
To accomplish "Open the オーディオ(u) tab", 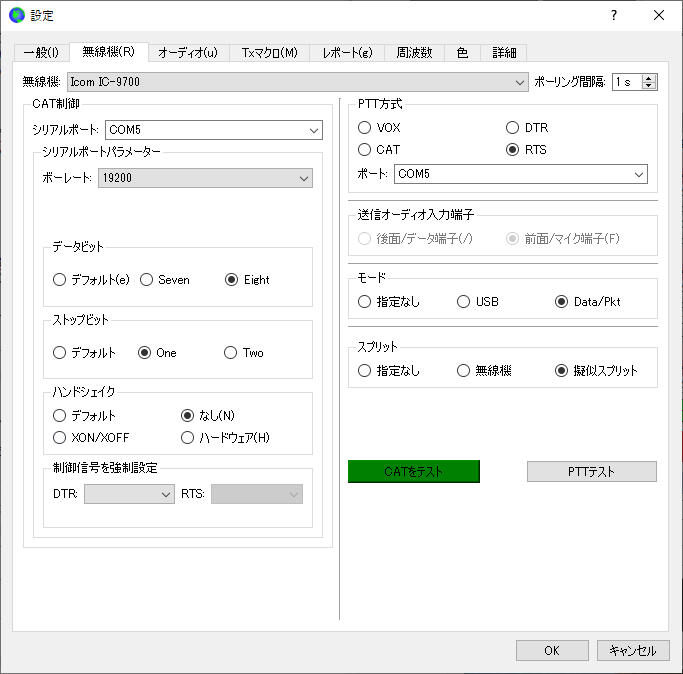I will [x=188, y=53].
